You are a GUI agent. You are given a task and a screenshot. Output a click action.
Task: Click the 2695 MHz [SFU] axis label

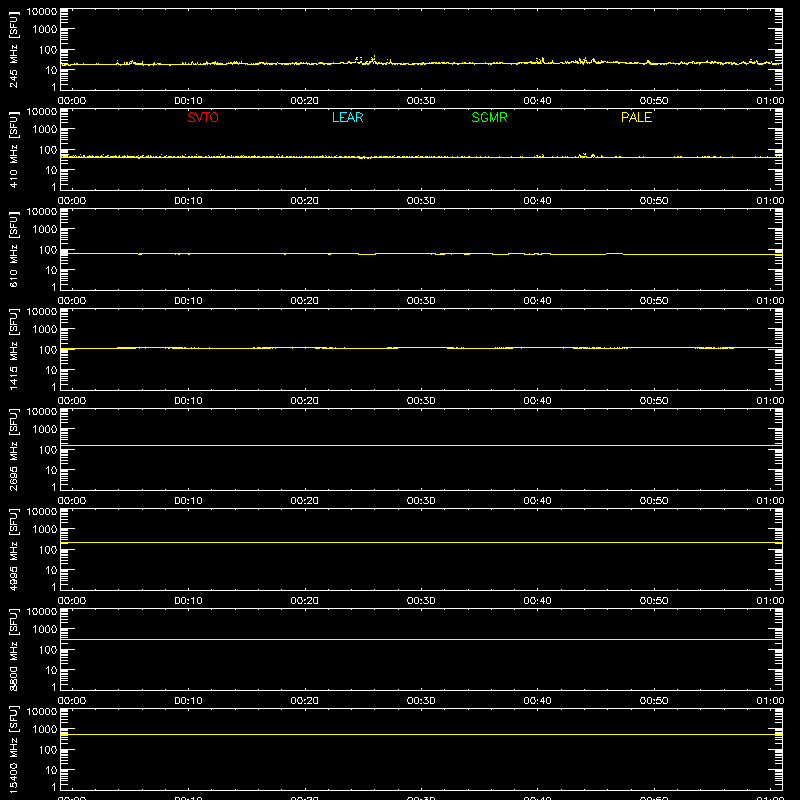[x=13, y=449]
